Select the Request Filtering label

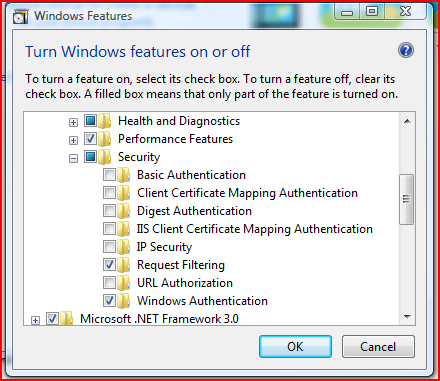(181, 265)
